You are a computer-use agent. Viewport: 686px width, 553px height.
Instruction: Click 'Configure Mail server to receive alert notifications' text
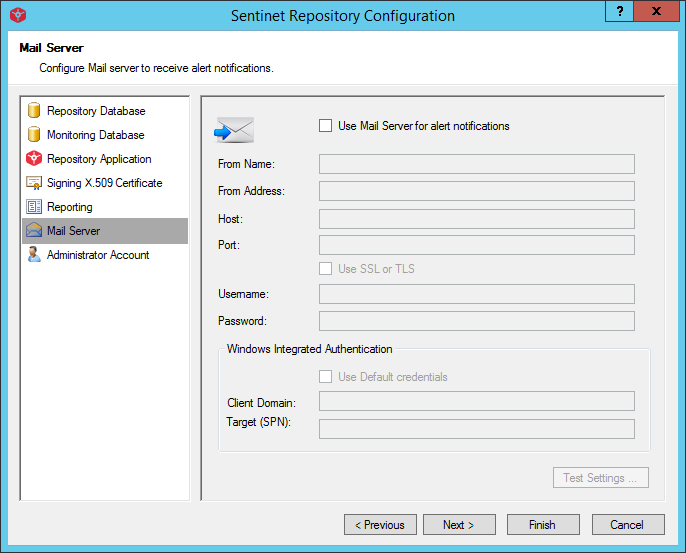coord(156,68)
